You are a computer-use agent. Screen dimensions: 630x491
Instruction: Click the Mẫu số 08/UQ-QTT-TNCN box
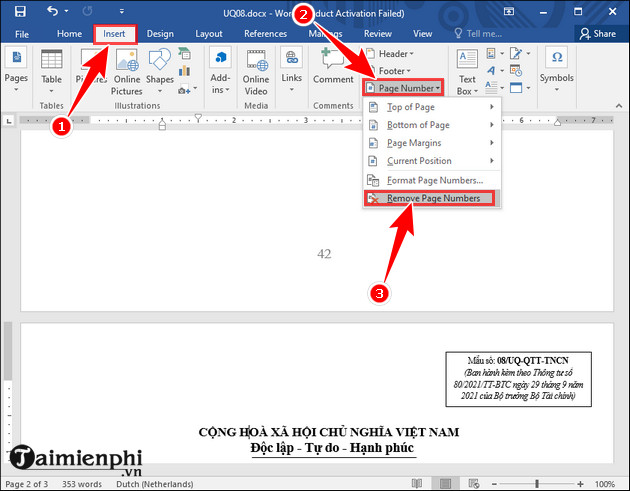click(518, 379)
